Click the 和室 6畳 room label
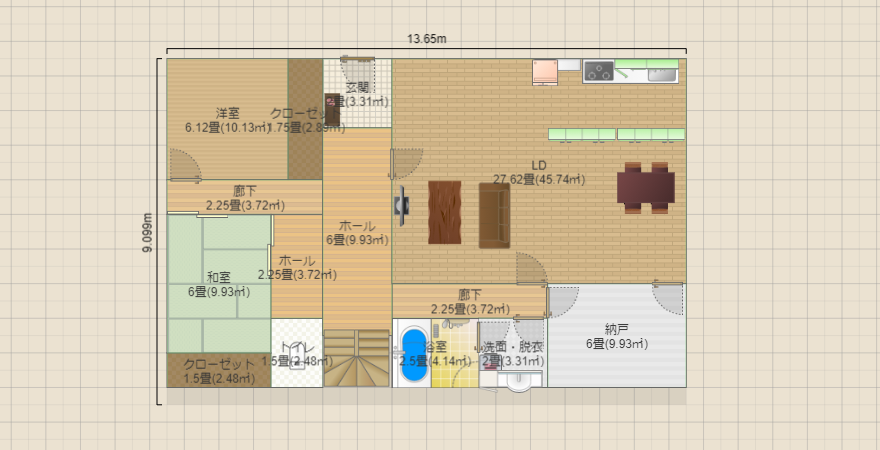880x450 pixels. tap(219, 284)
